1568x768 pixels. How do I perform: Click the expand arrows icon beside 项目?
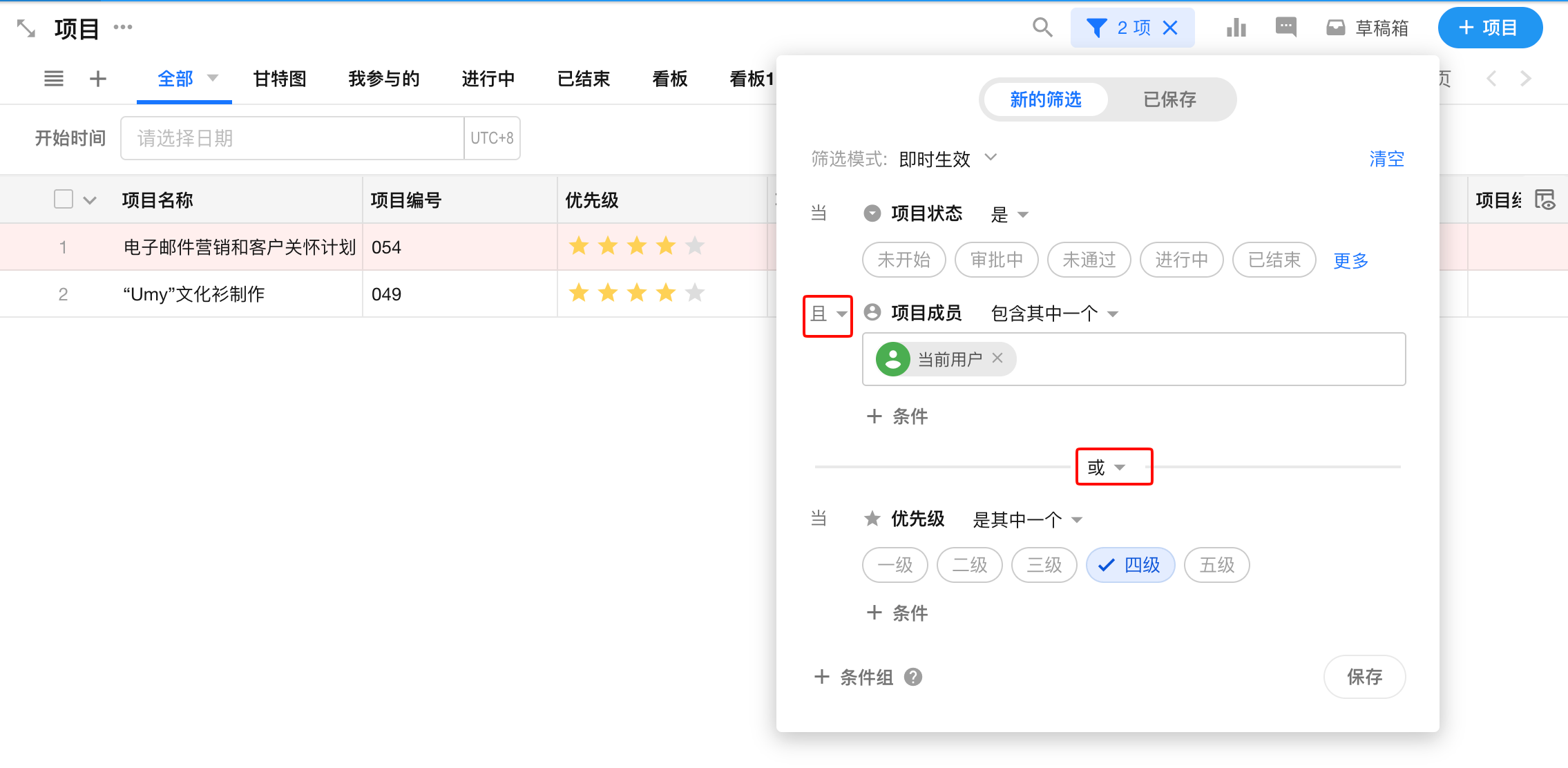[26, 28]
